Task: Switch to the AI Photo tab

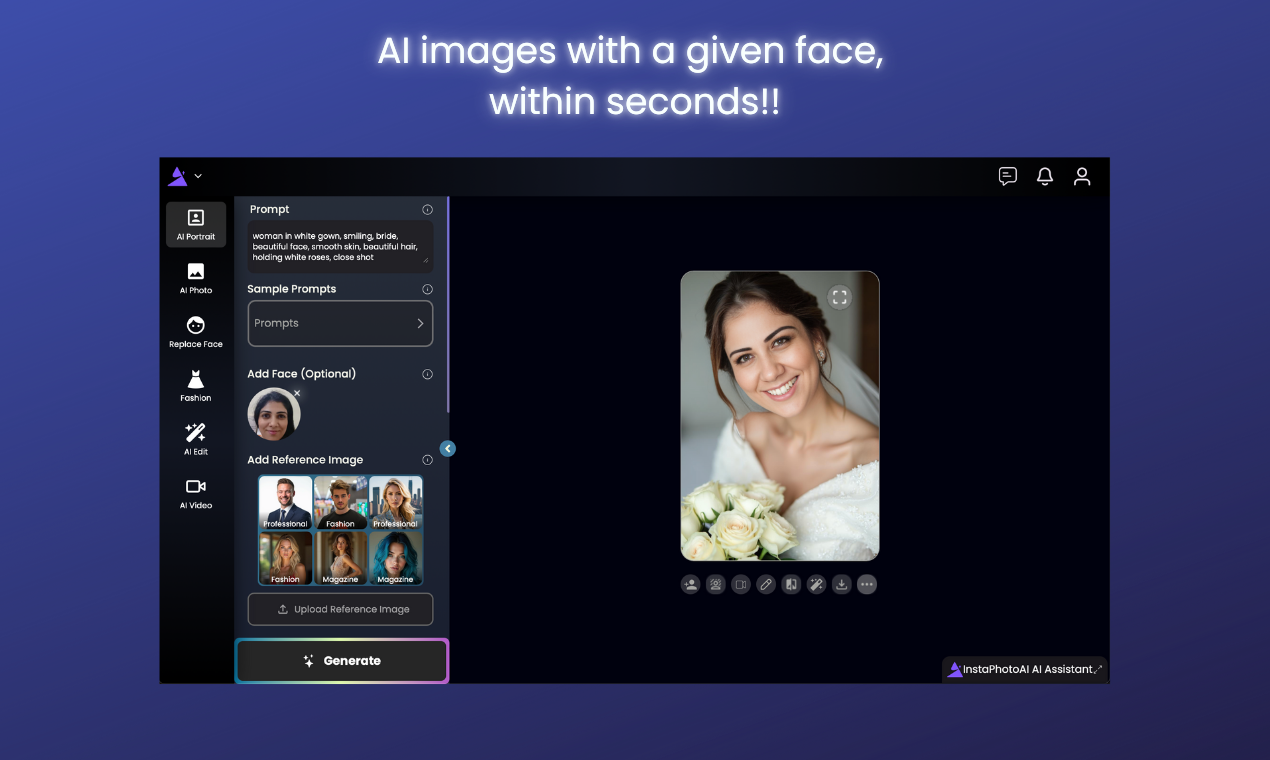Action: 195,277
